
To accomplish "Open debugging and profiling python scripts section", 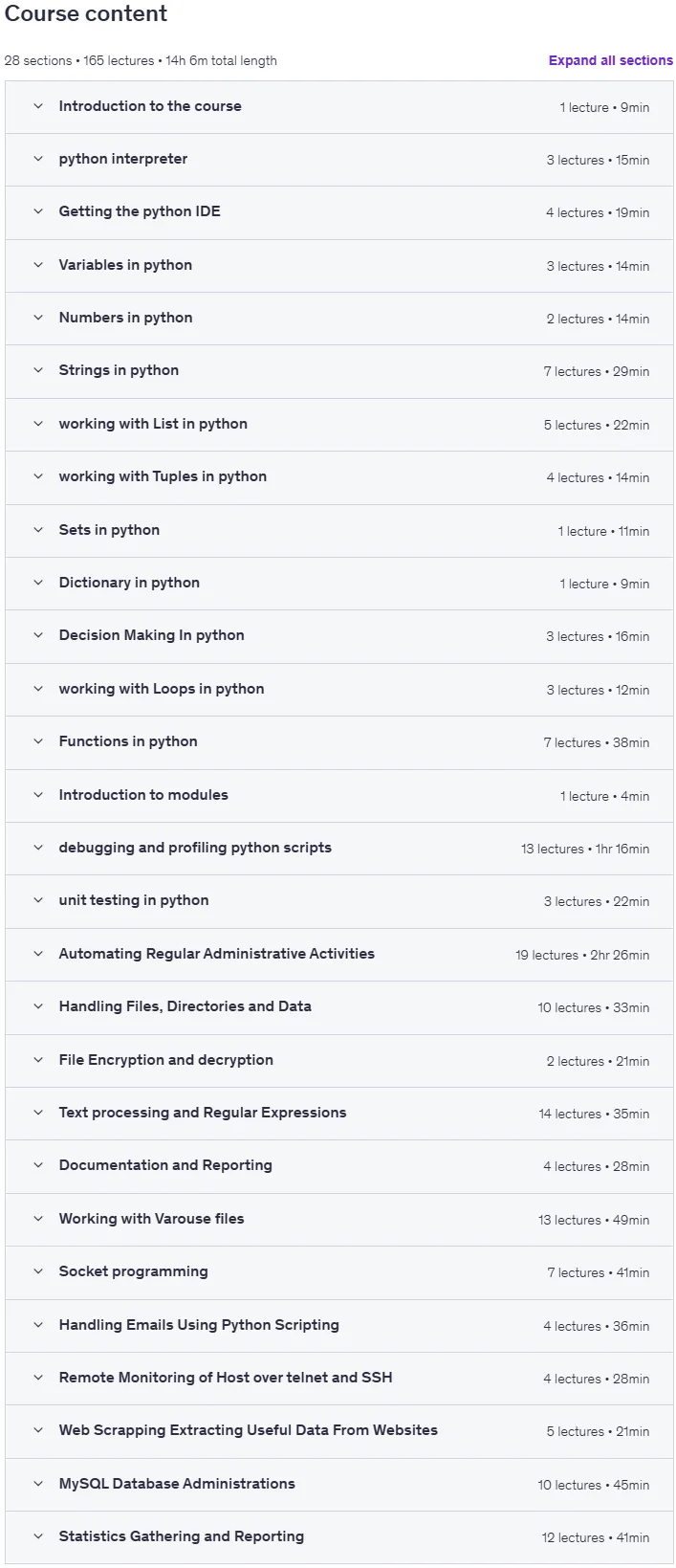I will (x=339, y=849).
